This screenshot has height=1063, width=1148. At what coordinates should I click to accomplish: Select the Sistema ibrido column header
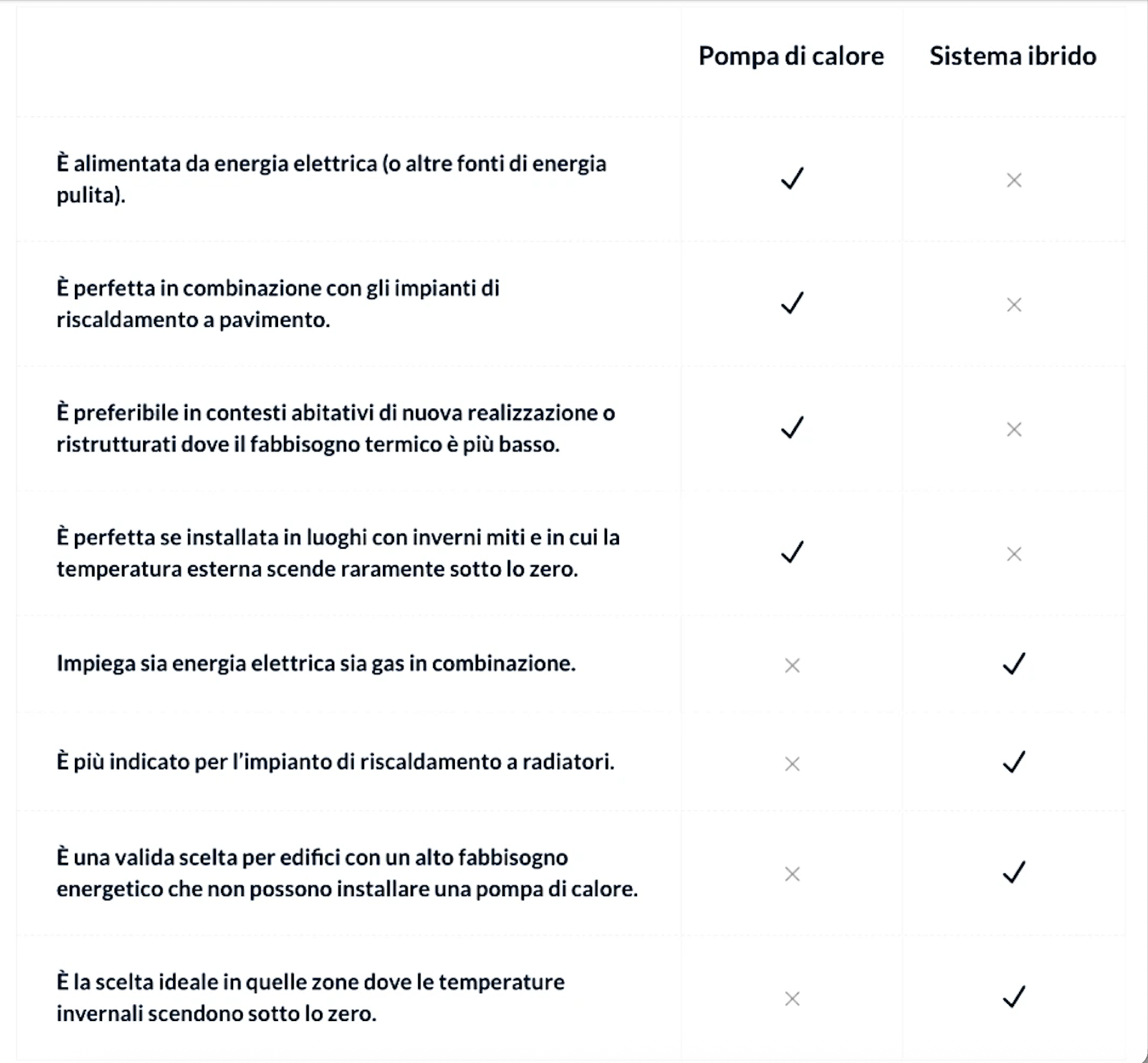pos(1013,55)
